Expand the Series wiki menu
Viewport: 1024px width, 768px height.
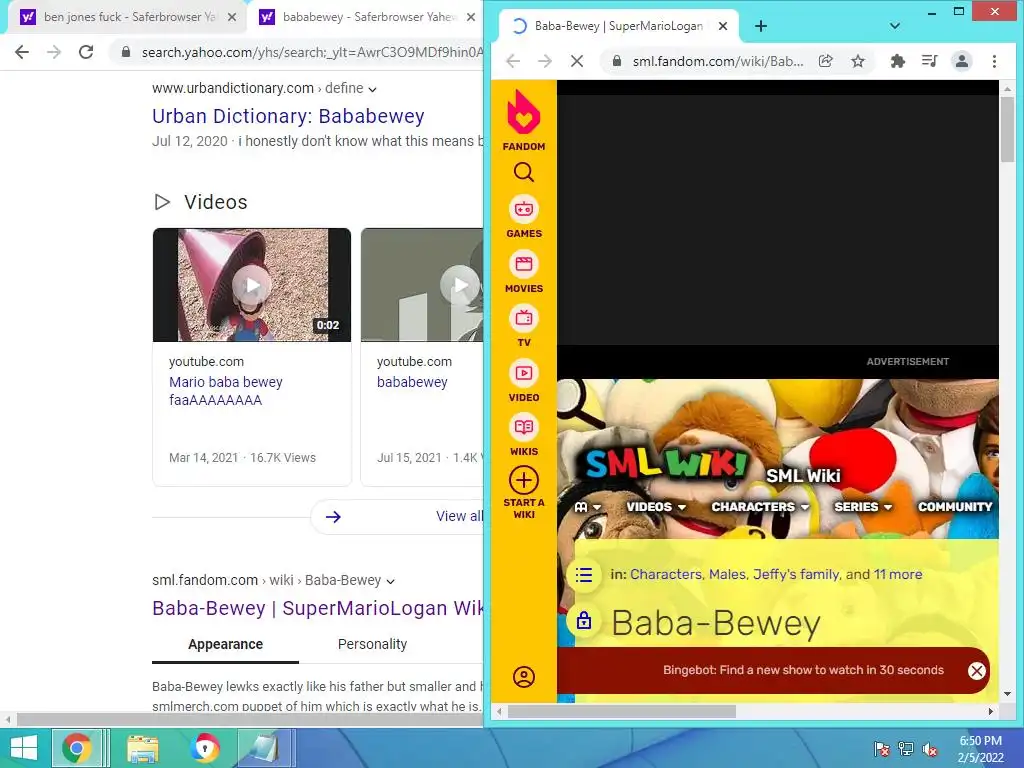point(863,507)
